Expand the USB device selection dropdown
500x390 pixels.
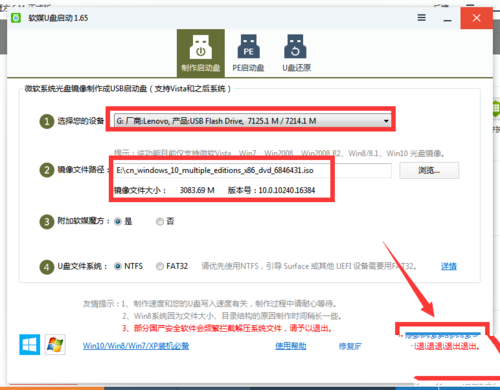coord(253,121)
